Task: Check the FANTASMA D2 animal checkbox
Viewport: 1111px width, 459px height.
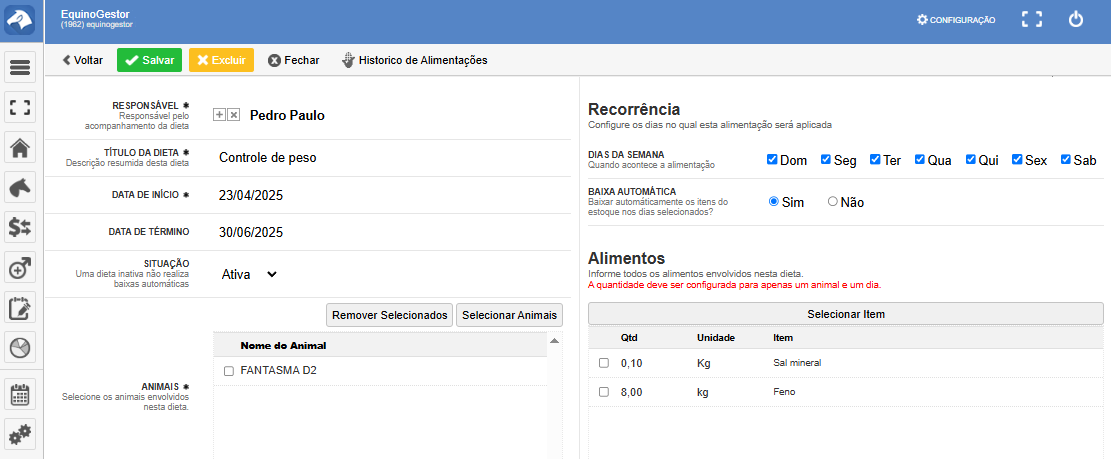Action: [x=229, y=371]
